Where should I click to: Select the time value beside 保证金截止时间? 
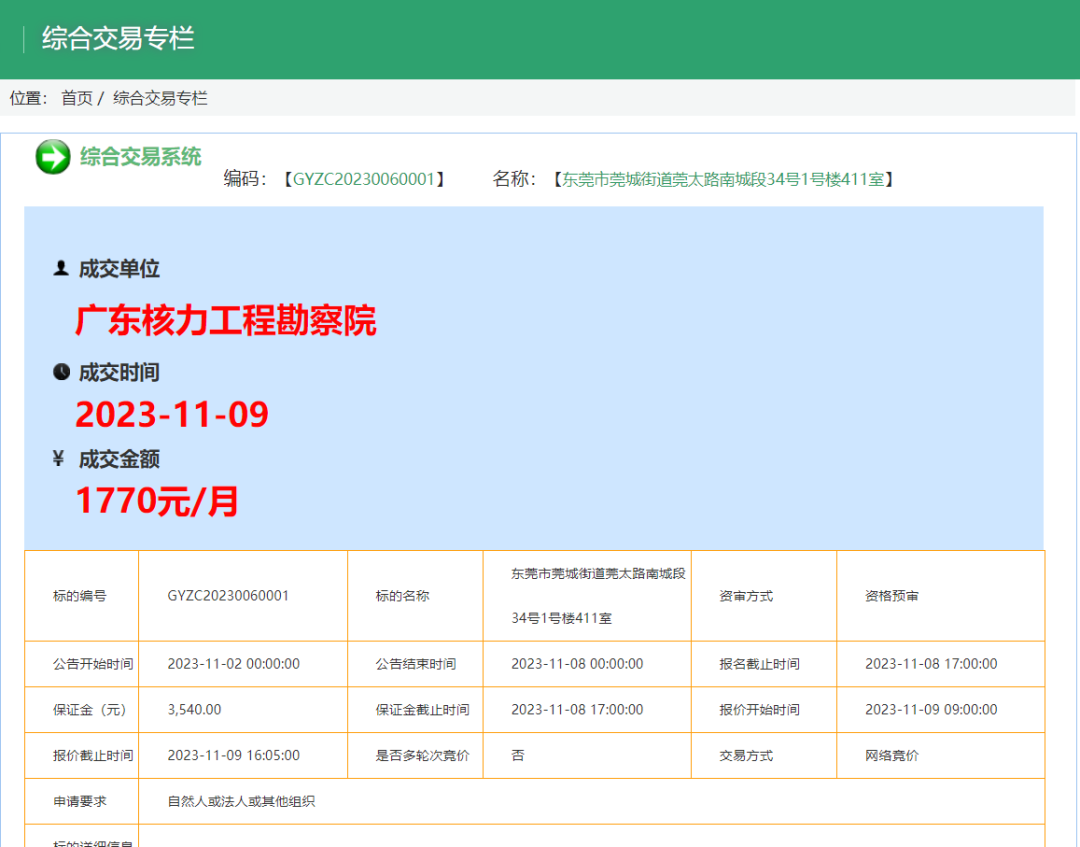[x=577, y=709]
